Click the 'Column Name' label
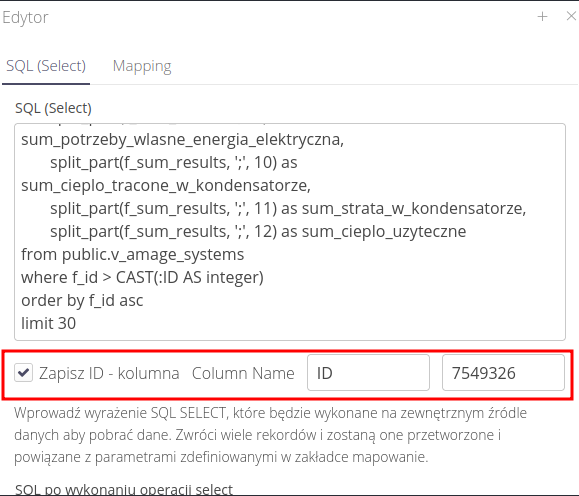The height and width of the screenshot is (496, 579). [243, 373]
